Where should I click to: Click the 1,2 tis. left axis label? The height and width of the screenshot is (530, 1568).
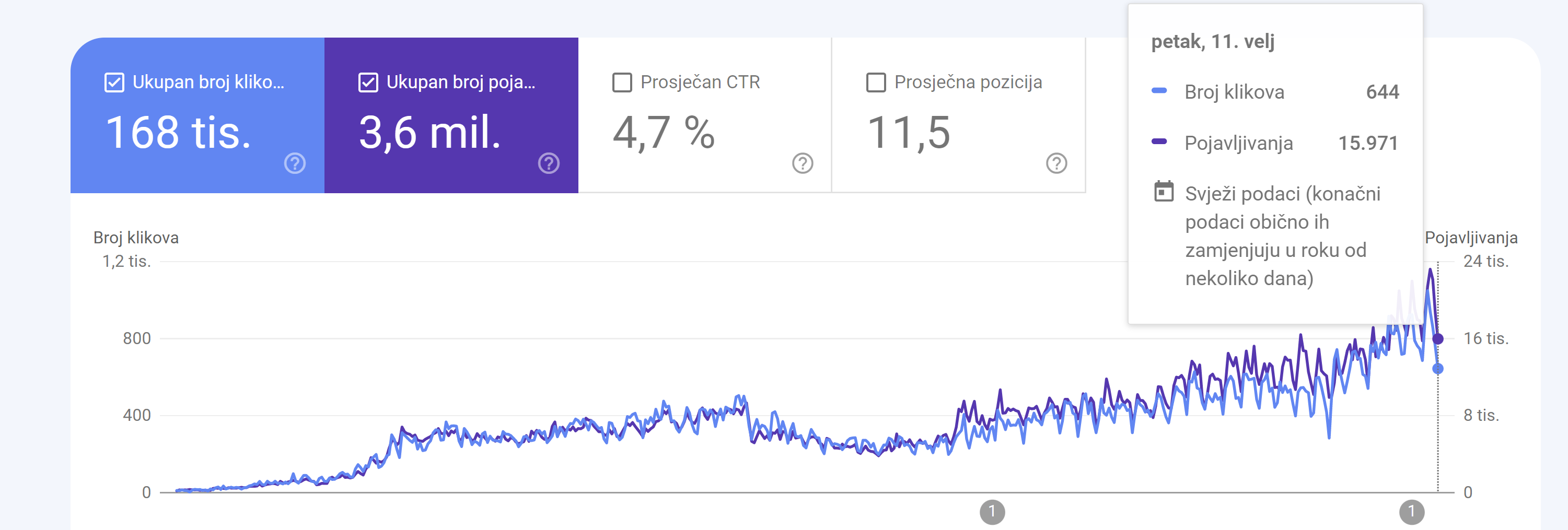pos(126,261)
